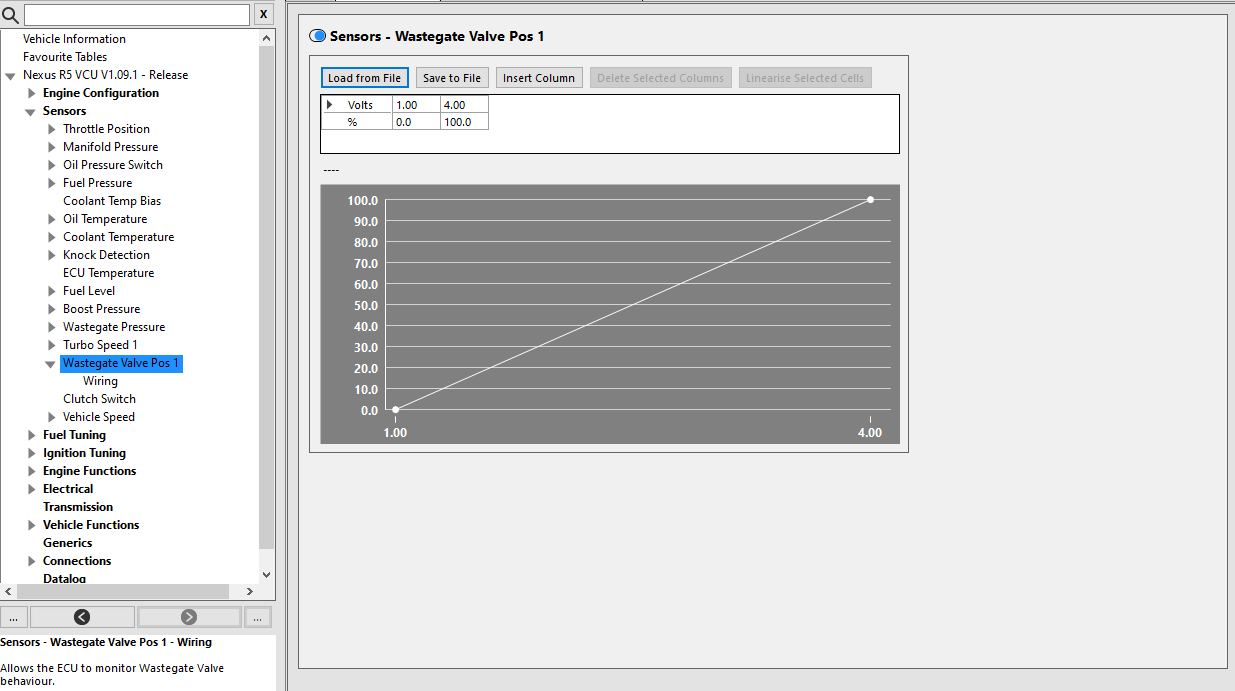Clear search with the X button
Viewport: 1235px width, 691px height.
263,14
